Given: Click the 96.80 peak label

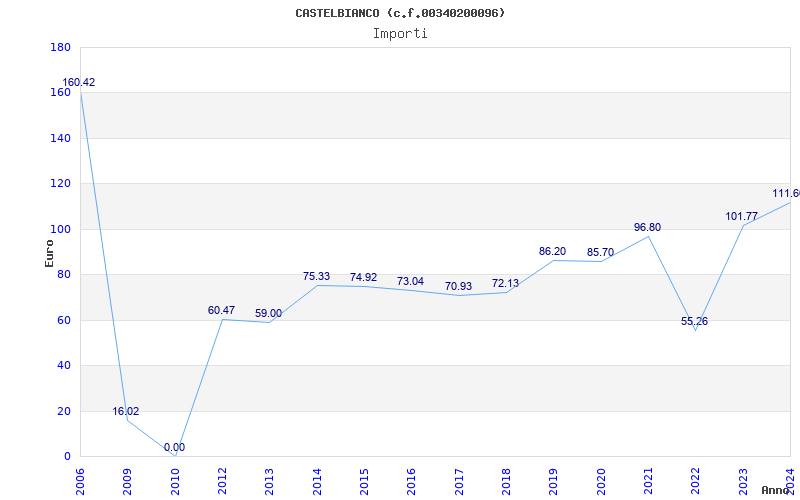Looking at the screenshot, I should tap(647, 228).
